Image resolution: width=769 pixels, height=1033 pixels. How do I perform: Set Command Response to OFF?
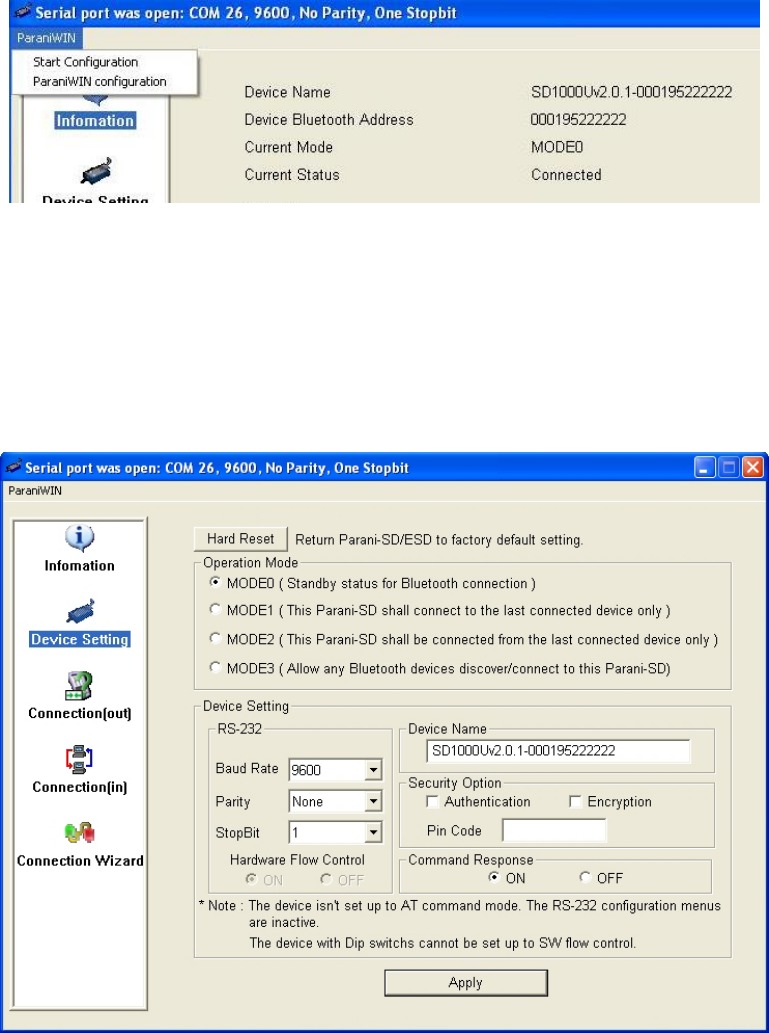[x=584, y=877]
